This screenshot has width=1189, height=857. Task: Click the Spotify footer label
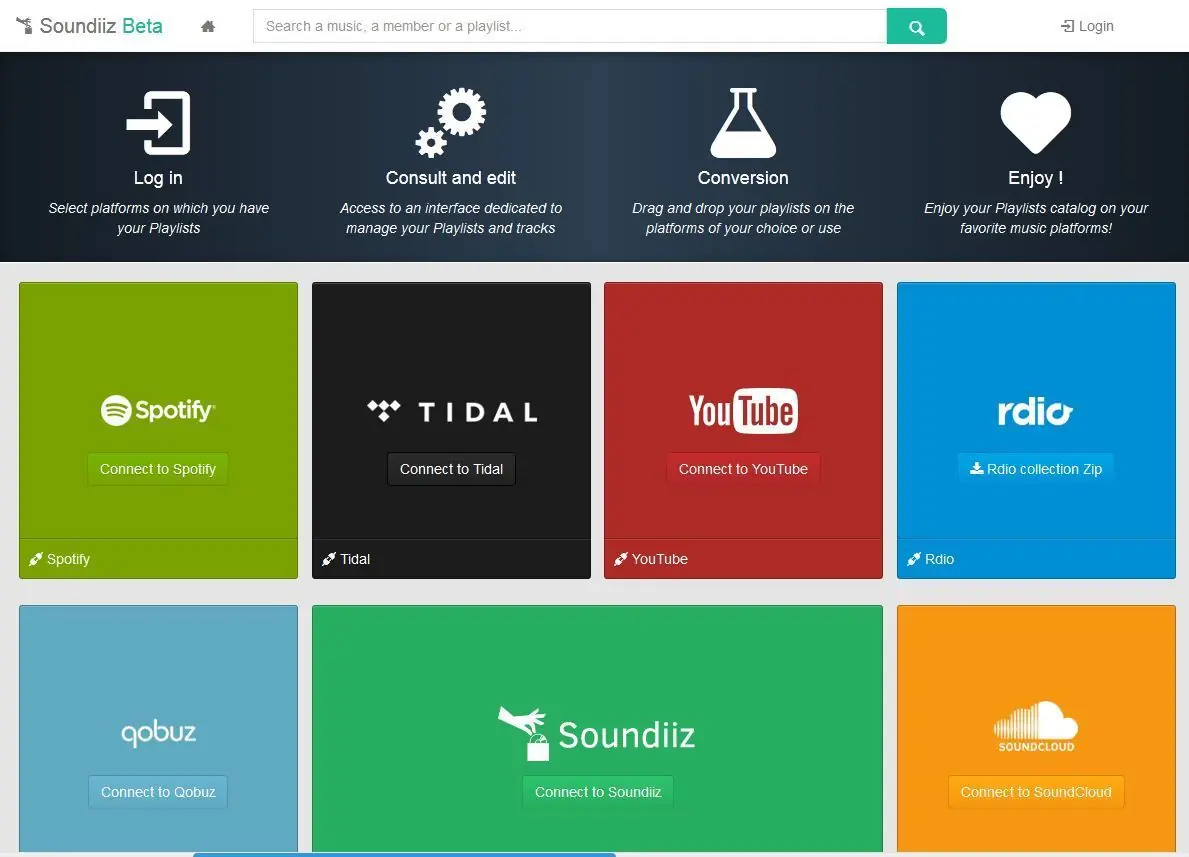coord(68,559)
